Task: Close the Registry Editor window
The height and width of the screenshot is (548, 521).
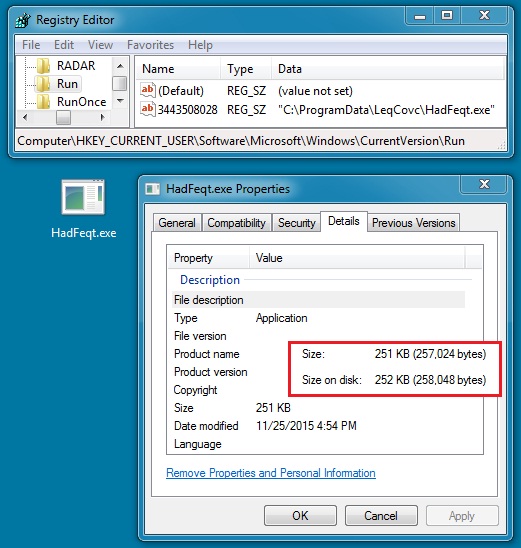Action: coord(484,15)
